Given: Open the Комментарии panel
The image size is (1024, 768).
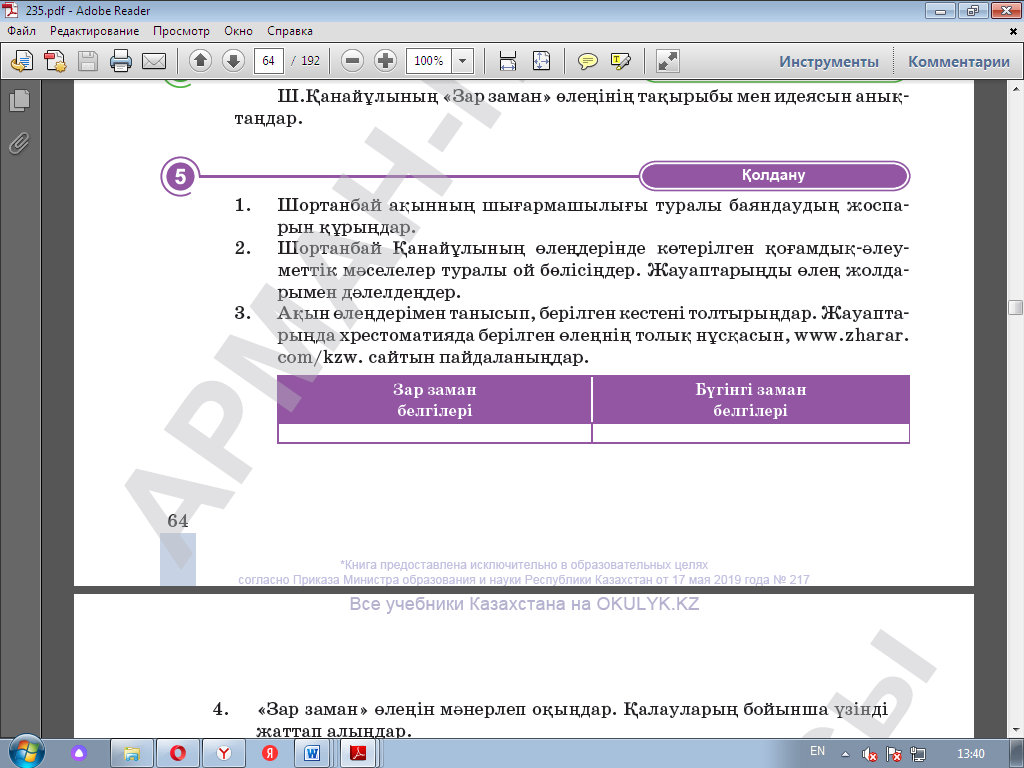Looking at the screenshot, I should tap(959, 61).
